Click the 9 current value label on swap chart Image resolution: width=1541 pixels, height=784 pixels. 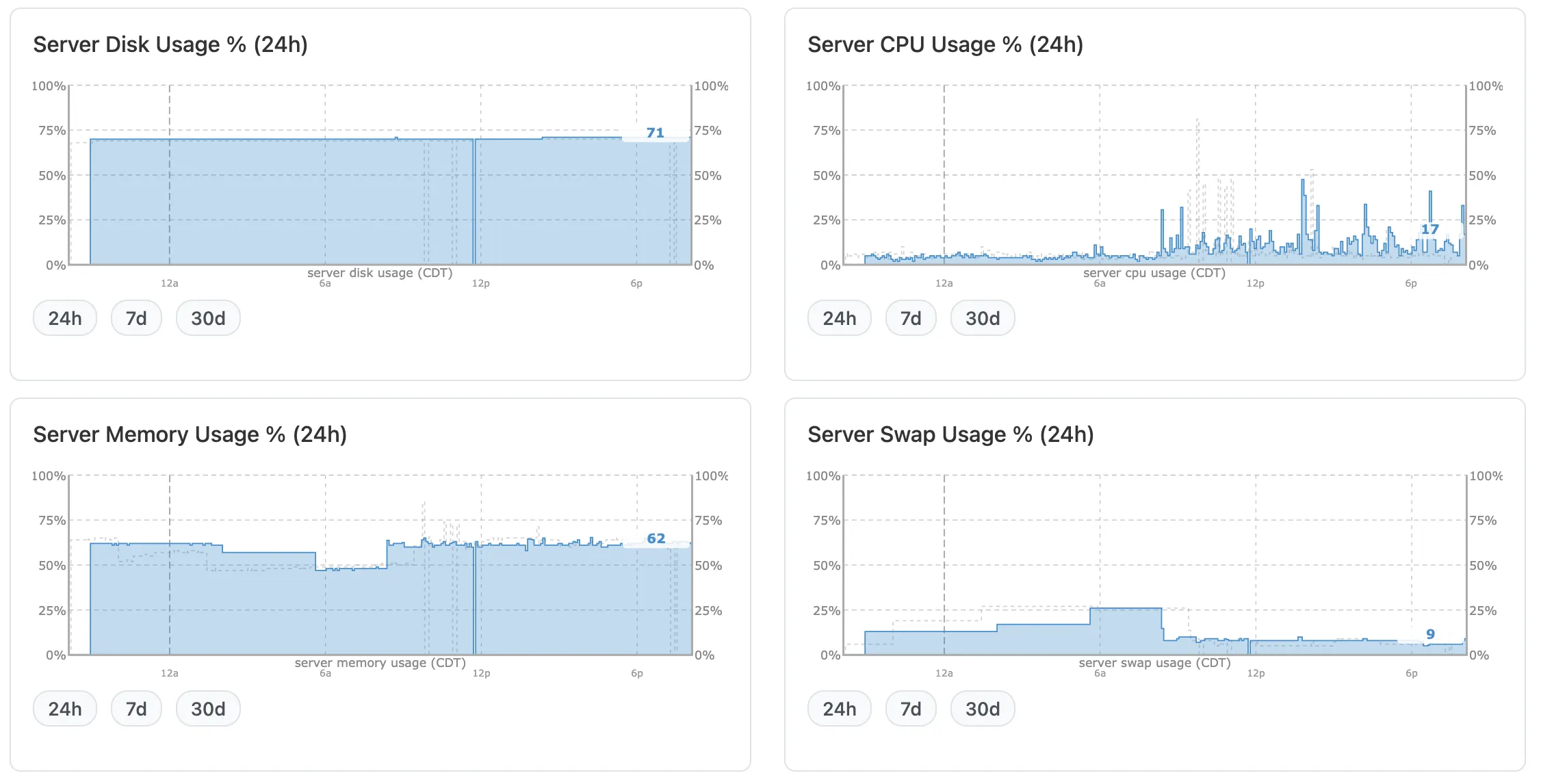pos(1430,634)
